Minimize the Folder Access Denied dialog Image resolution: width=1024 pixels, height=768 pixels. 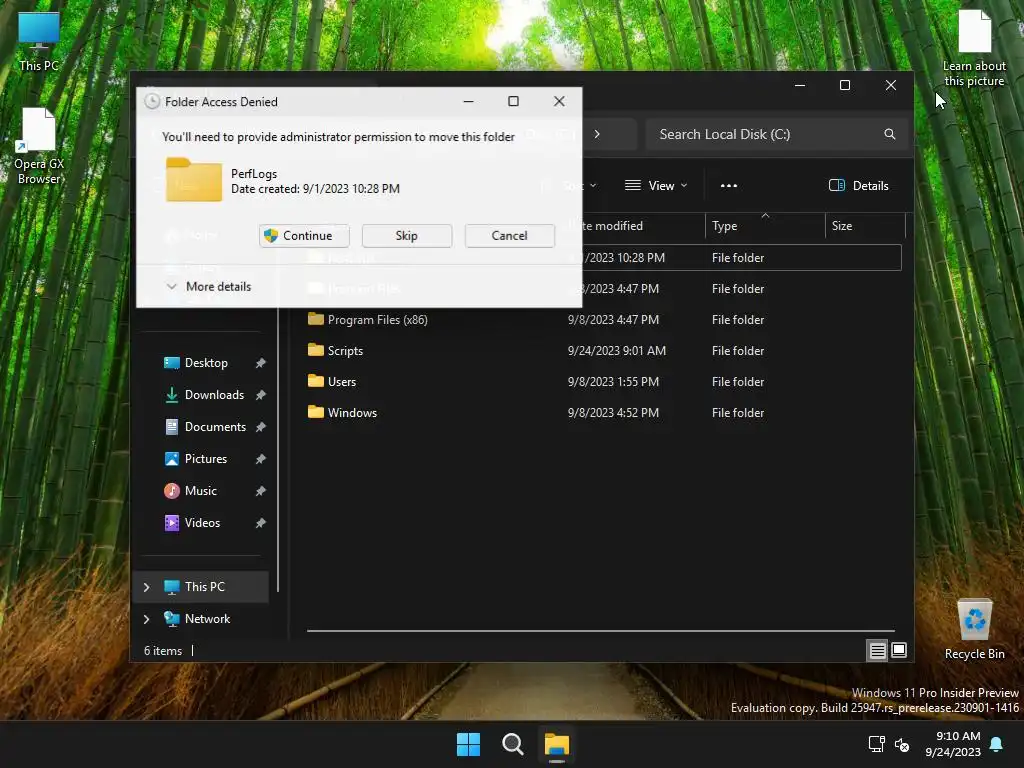point(468,101)
